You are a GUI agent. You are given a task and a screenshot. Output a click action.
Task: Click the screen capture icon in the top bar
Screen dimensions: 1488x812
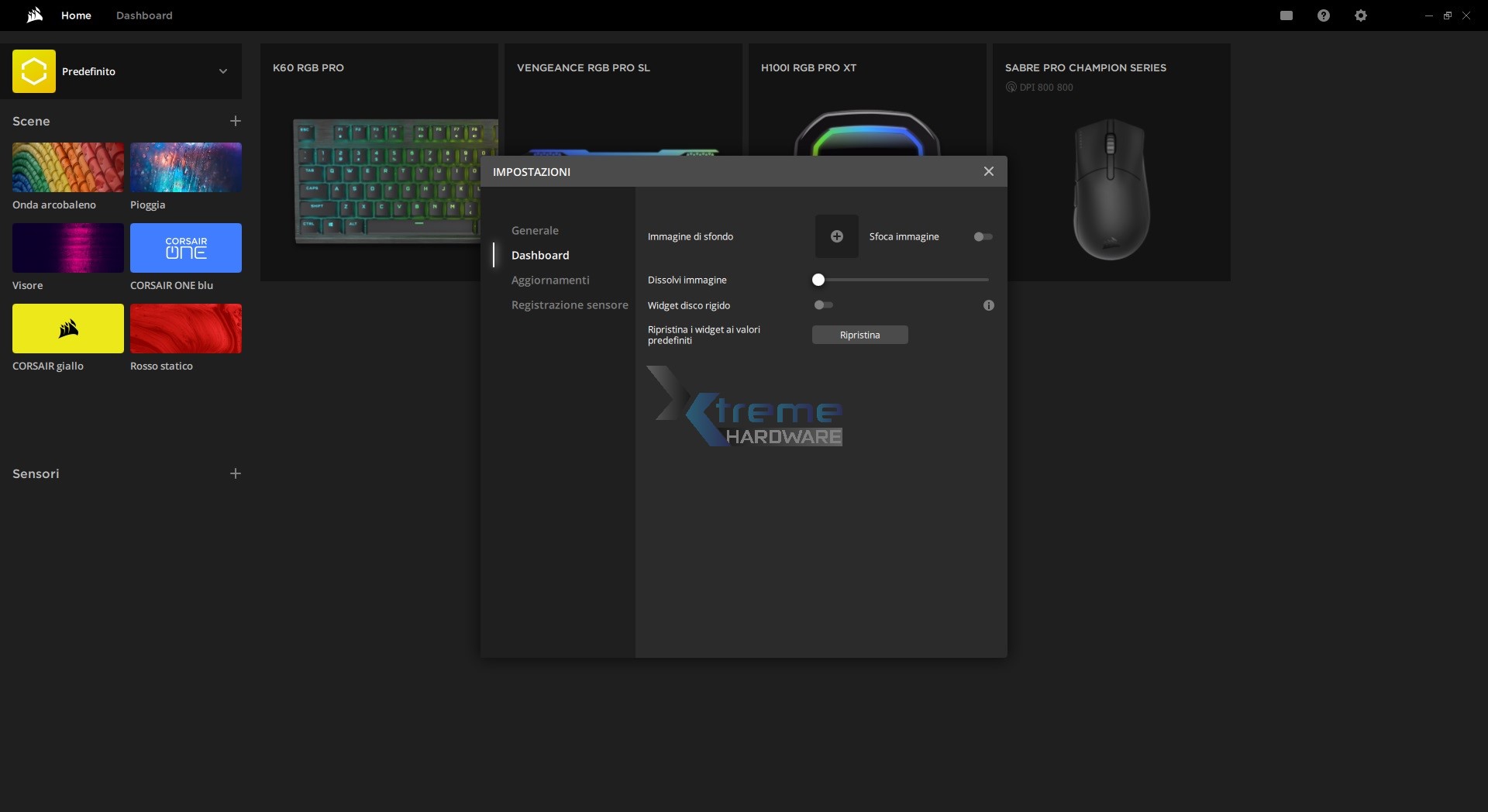tap(1286, 15)
